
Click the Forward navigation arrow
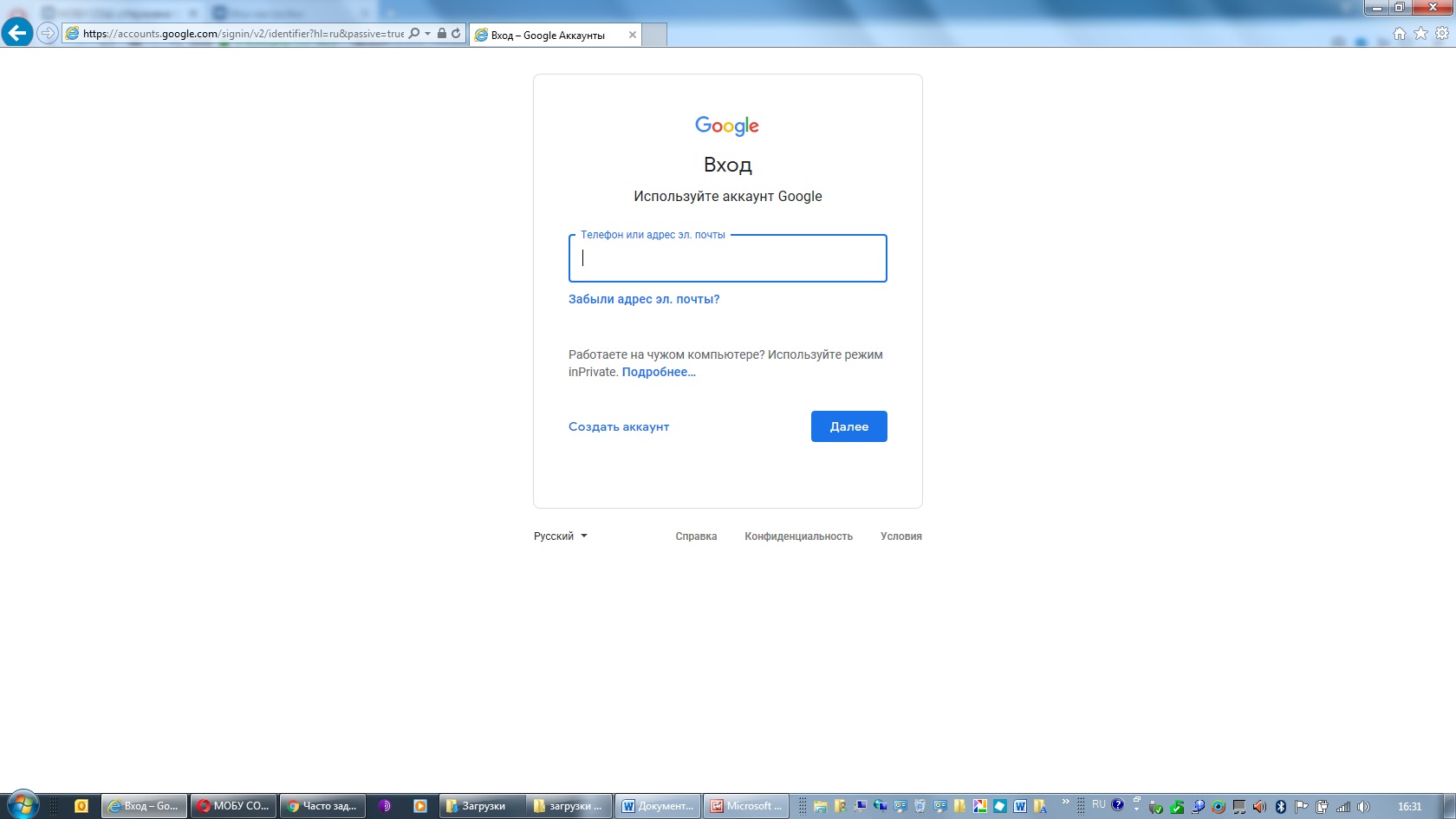48,33
